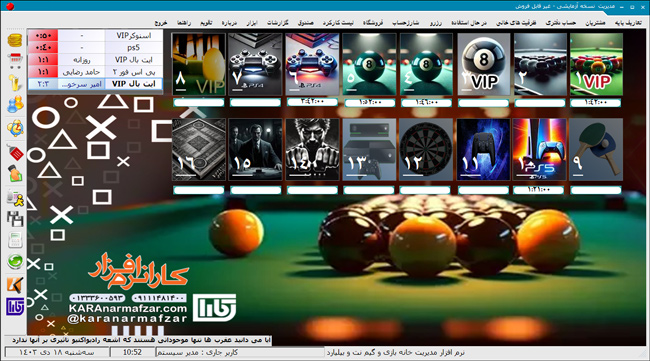Open the customers people icon
The width and height of the screenshot is (650, 361).
point(15,104)
